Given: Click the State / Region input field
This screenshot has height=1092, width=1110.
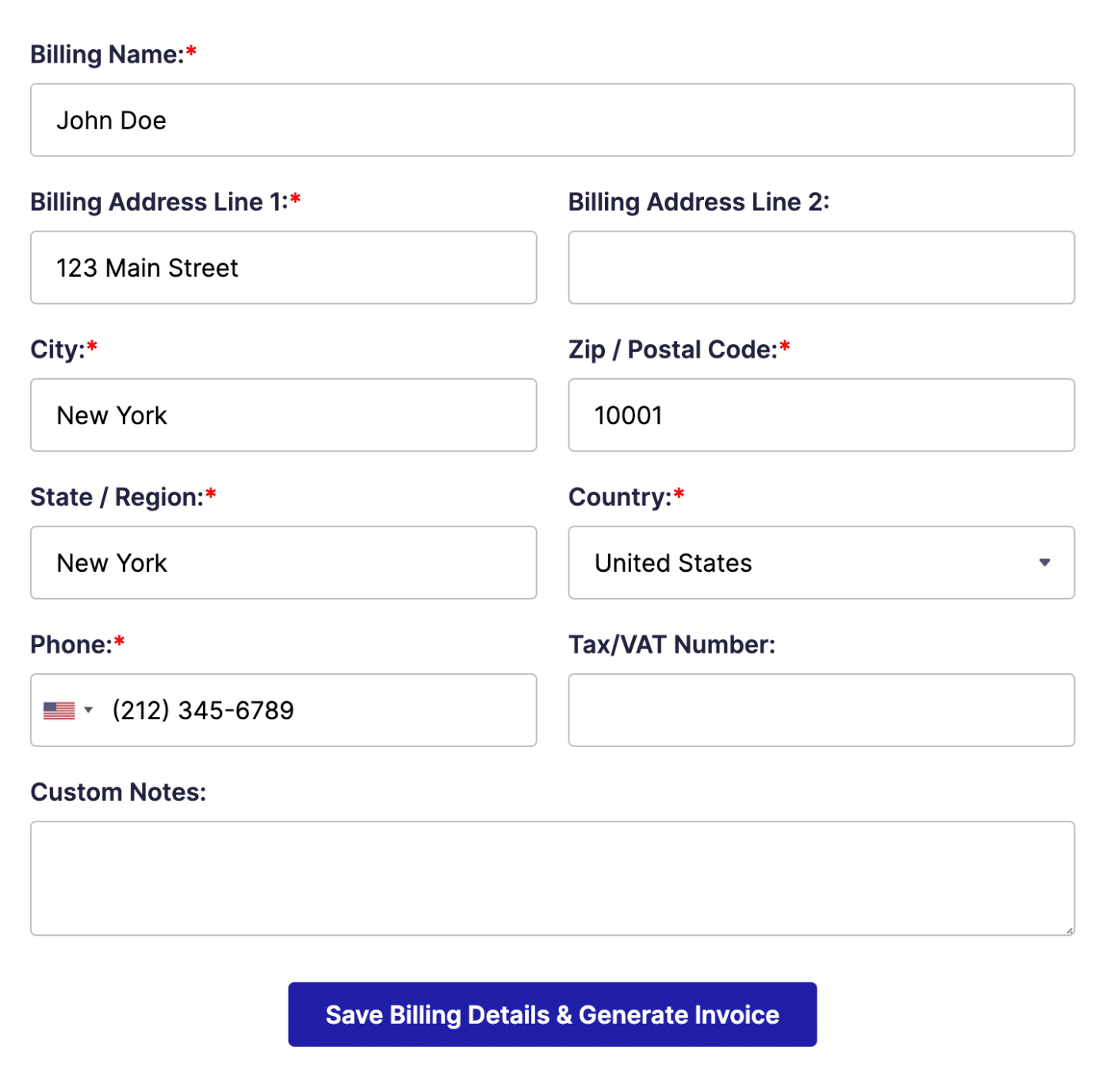Looking at the screenshot, I should (x=283, y=562).
